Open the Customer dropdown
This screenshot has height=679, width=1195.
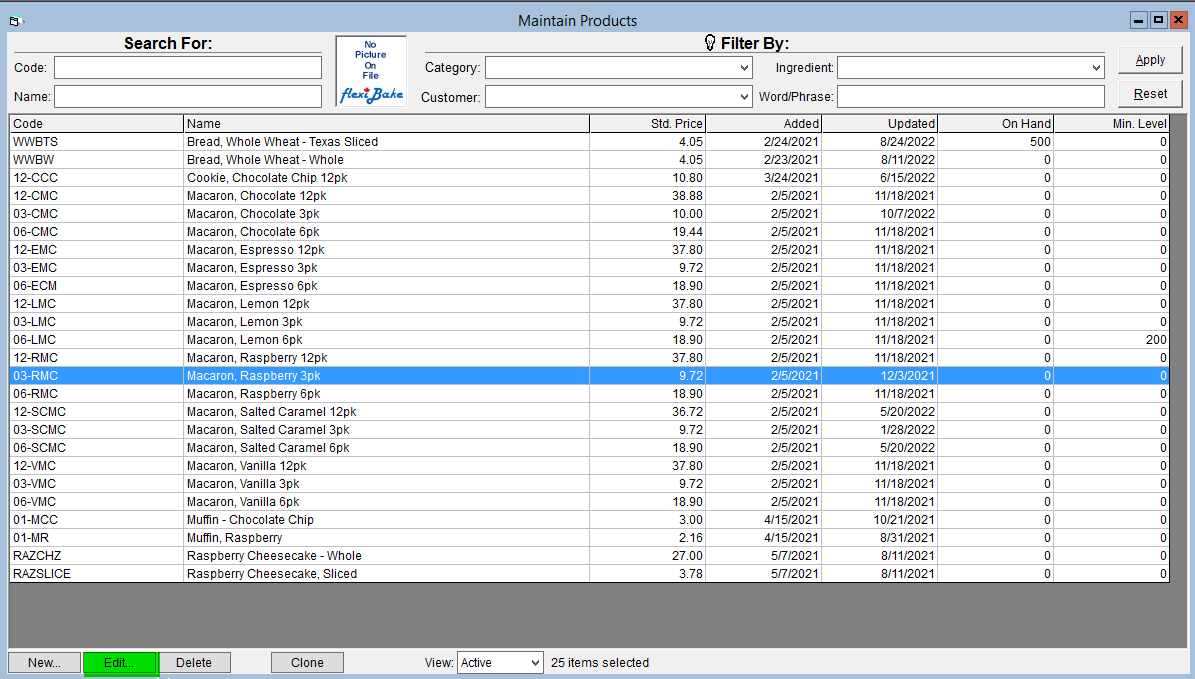click(744, 97)
